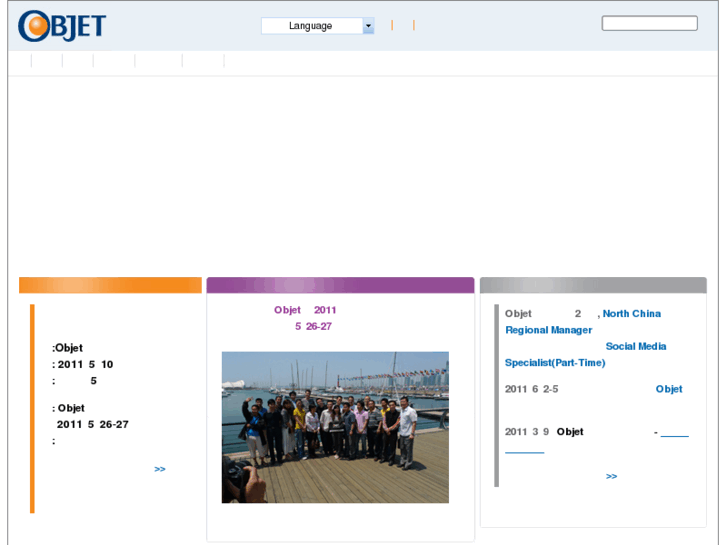Open North China Regional Manager job link

click(631, 314)
